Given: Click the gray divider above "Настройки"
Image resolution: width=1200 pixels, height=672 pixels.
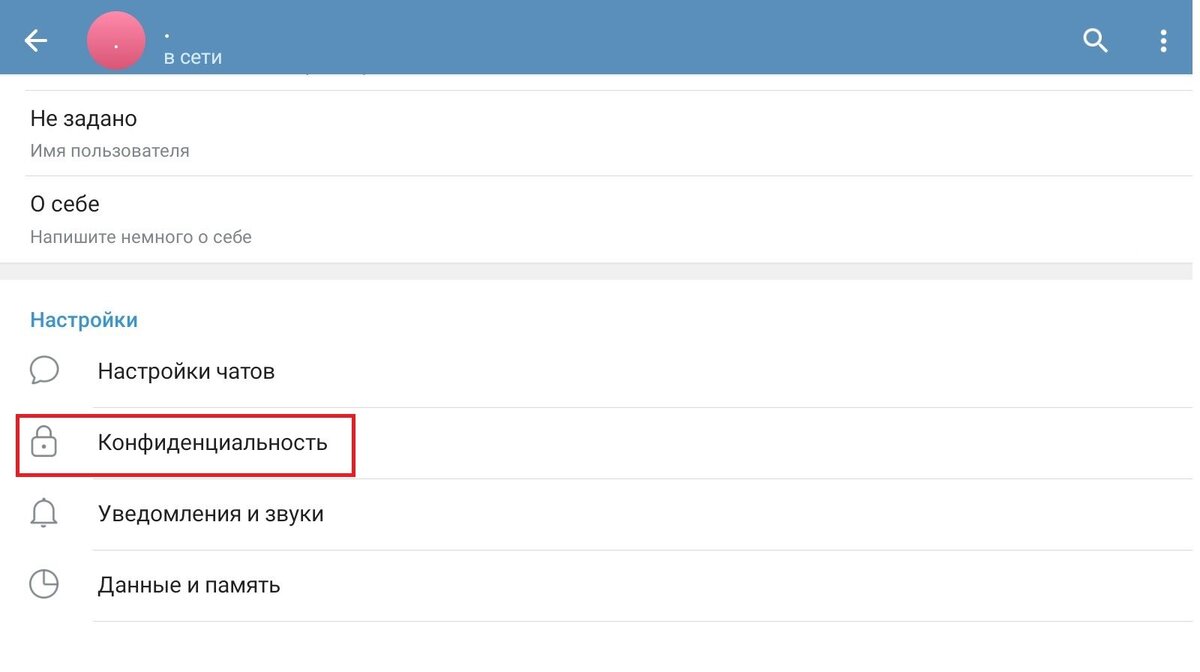Looking at the screenshot, I should tap(600, 271).
